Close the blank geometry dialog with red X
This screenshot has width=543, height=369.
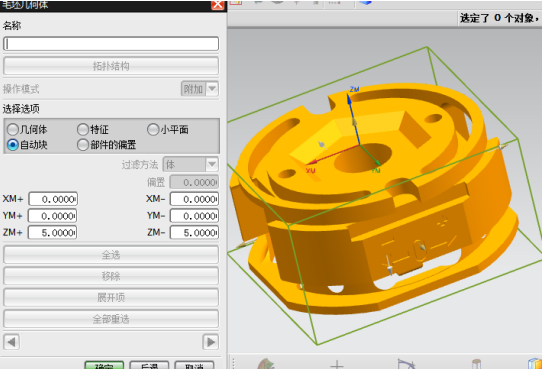point(217,4)
